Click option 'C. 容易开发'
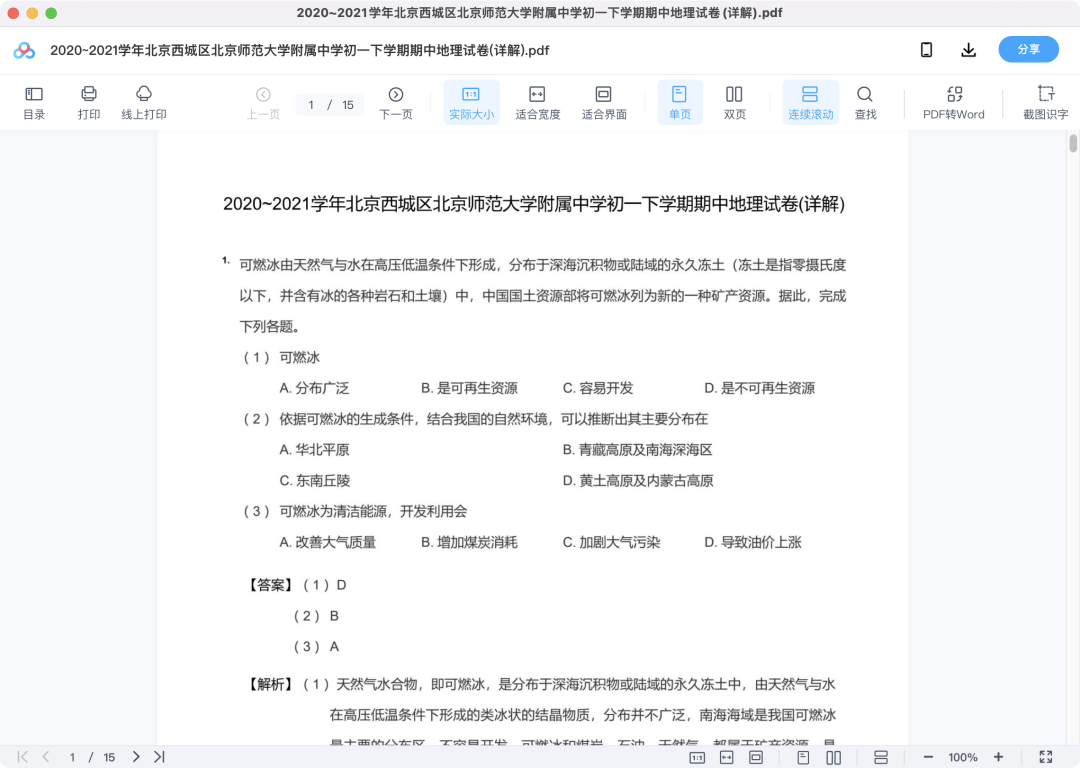The width and height of the screenshot is (1080, 768). pyautogui.click(x=598, y=388)
